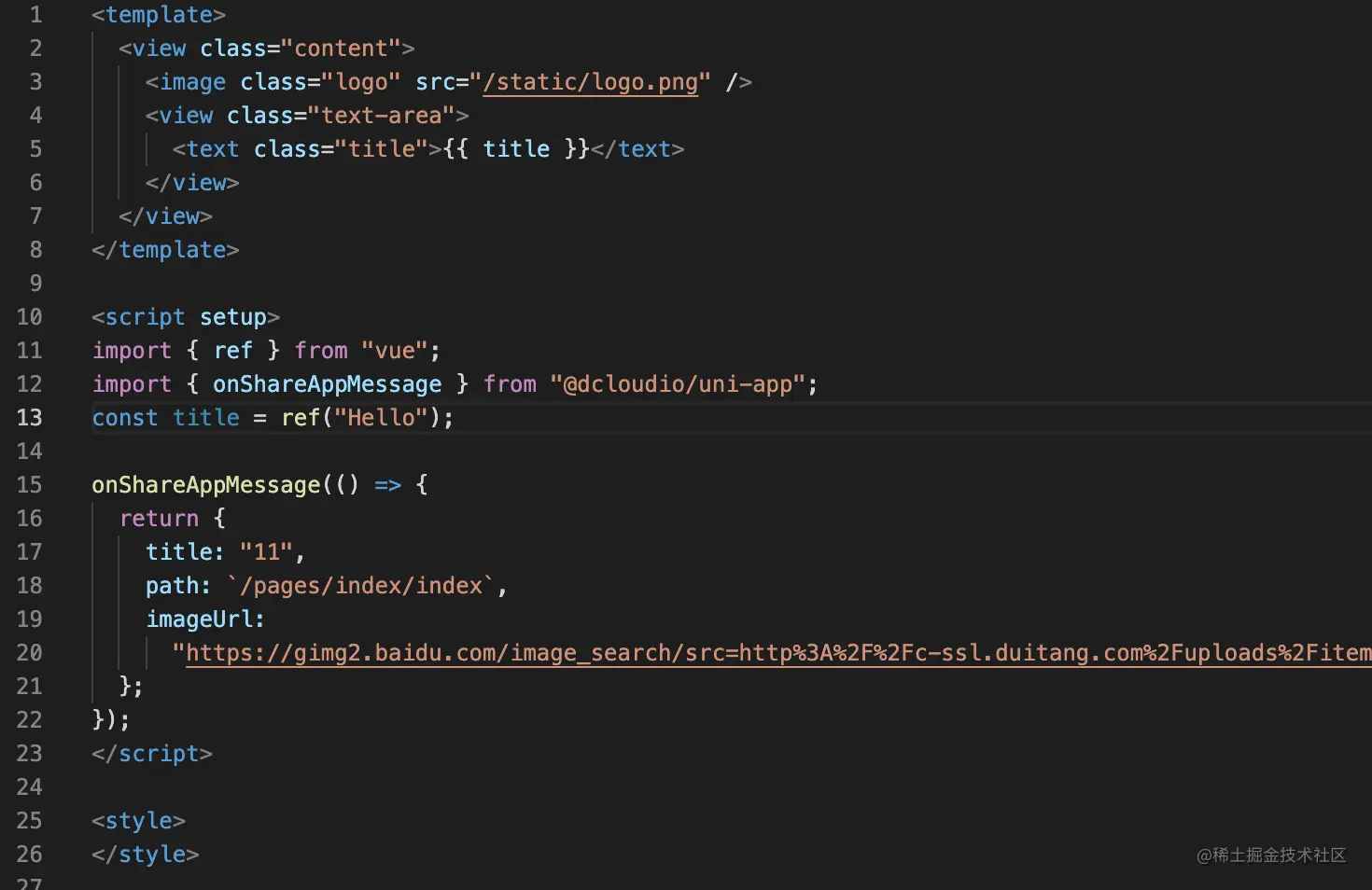Screen dimensions: 1372x890
Task: Click the closing </template> tag
Action: (x=165, y=250)
